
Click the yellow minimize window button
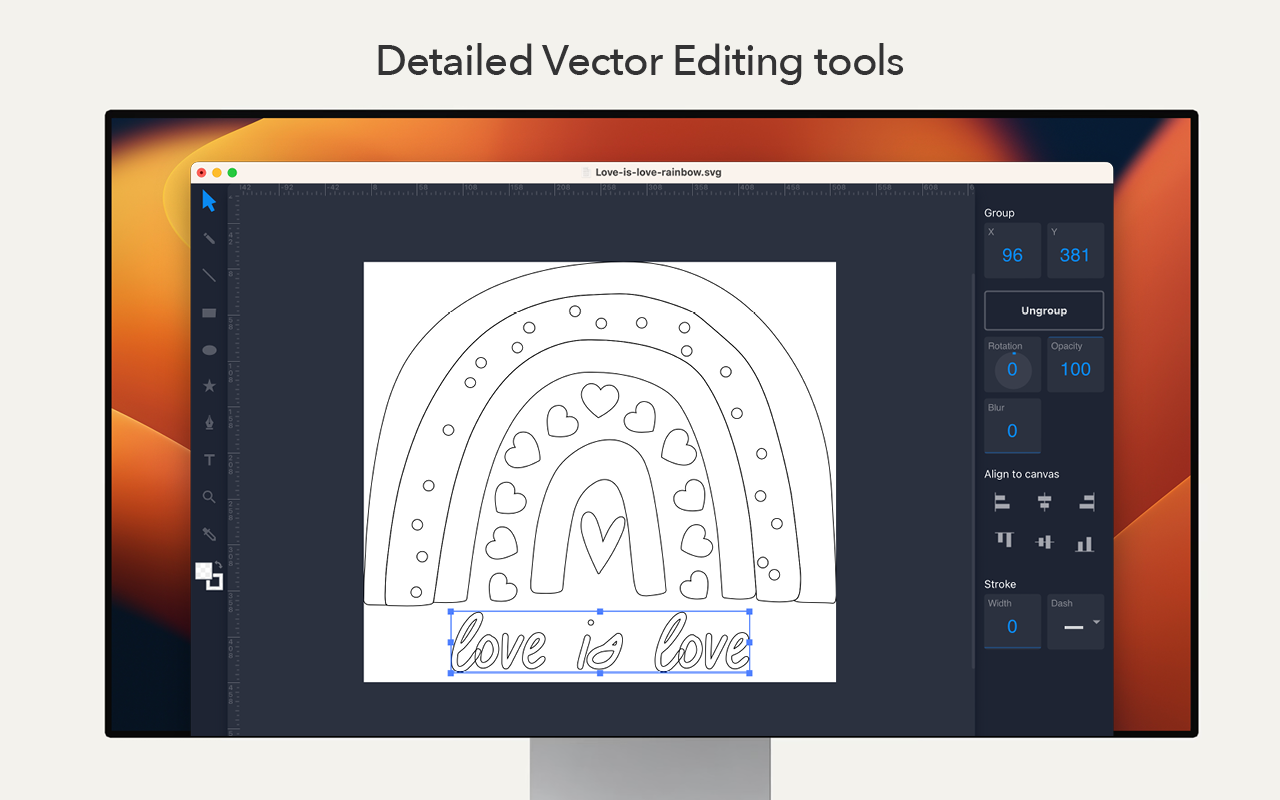tap(217, 173)
